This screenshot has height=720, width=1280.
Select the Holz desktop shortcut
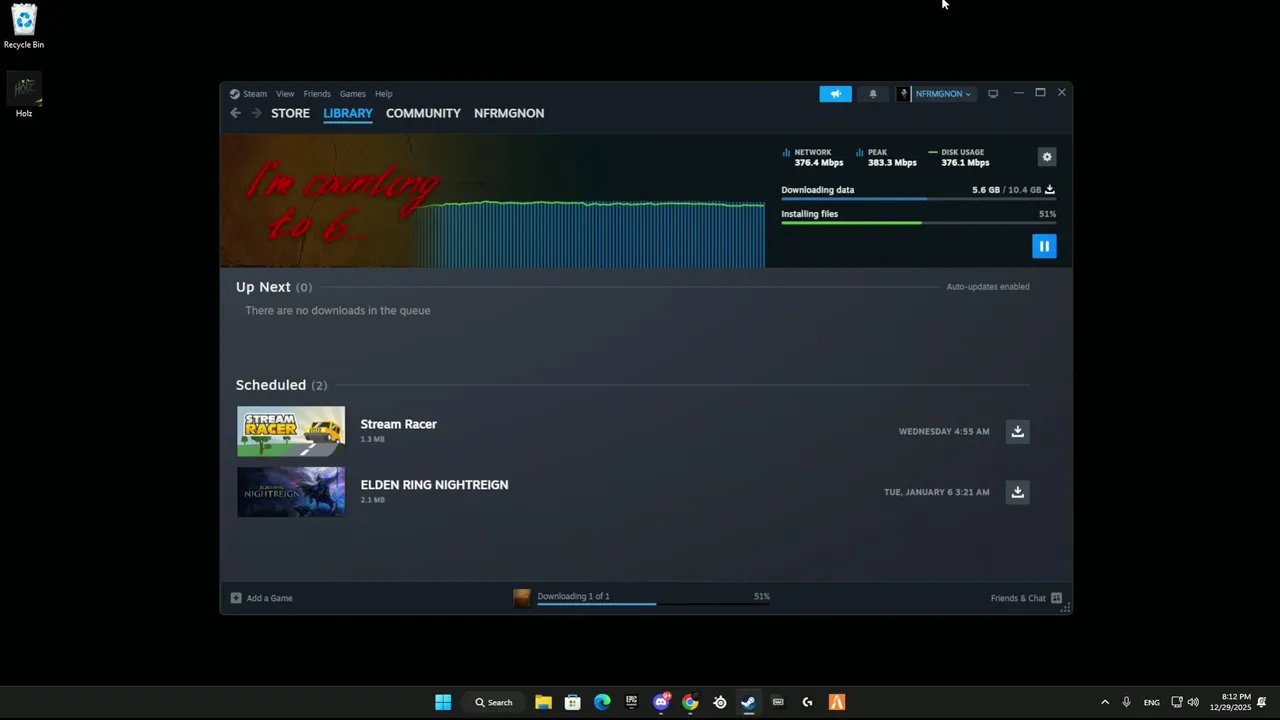coord(24,96)
